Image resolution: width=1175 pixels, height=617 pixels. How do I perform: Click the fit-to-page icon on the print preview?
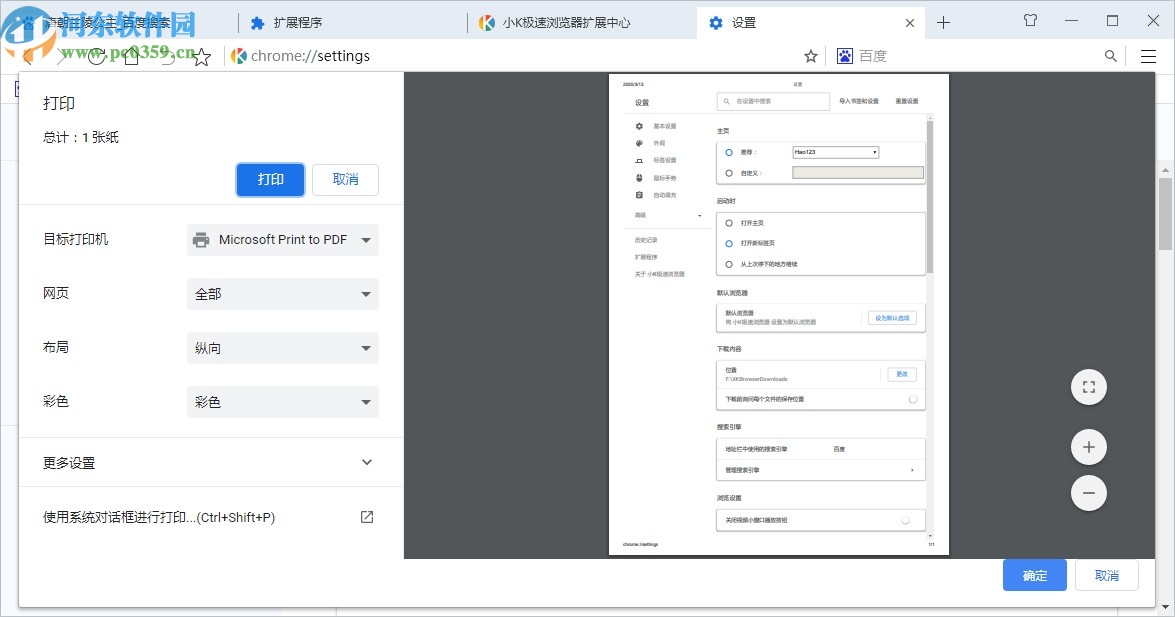[1089, 387]
